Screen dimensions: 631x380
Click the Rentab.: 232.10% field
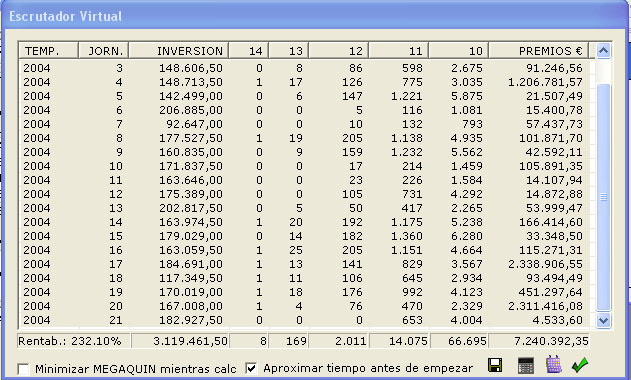(x=74, y=341)
